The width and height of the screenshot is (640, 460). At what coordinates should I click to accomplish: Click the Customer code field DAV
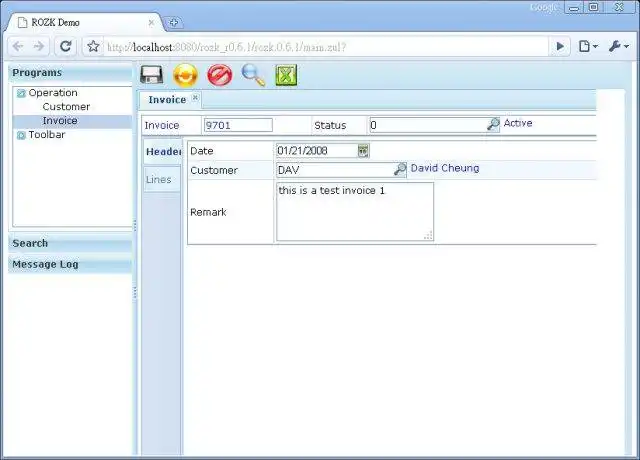(335, 169)
